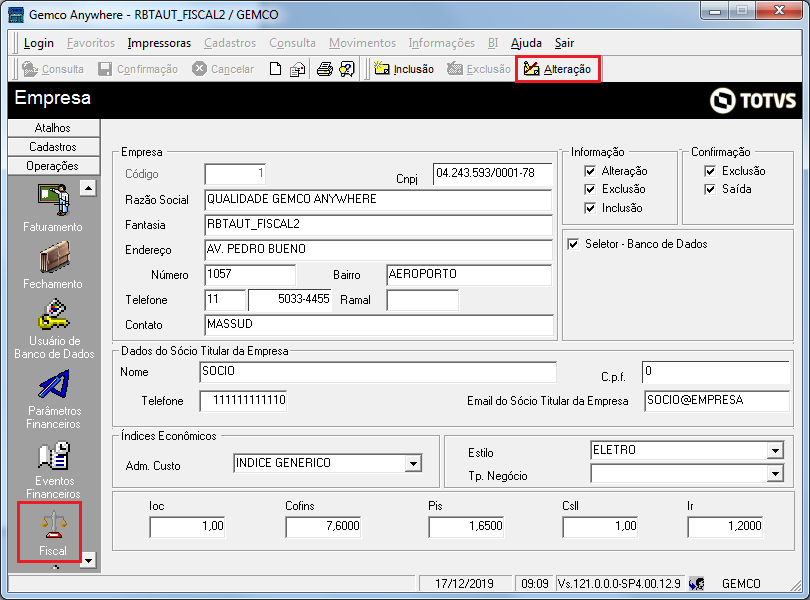The height and width of the screenshot is (600, 810).
Task: Click the Exclusão toolbar icon
Action: point(455,69)
